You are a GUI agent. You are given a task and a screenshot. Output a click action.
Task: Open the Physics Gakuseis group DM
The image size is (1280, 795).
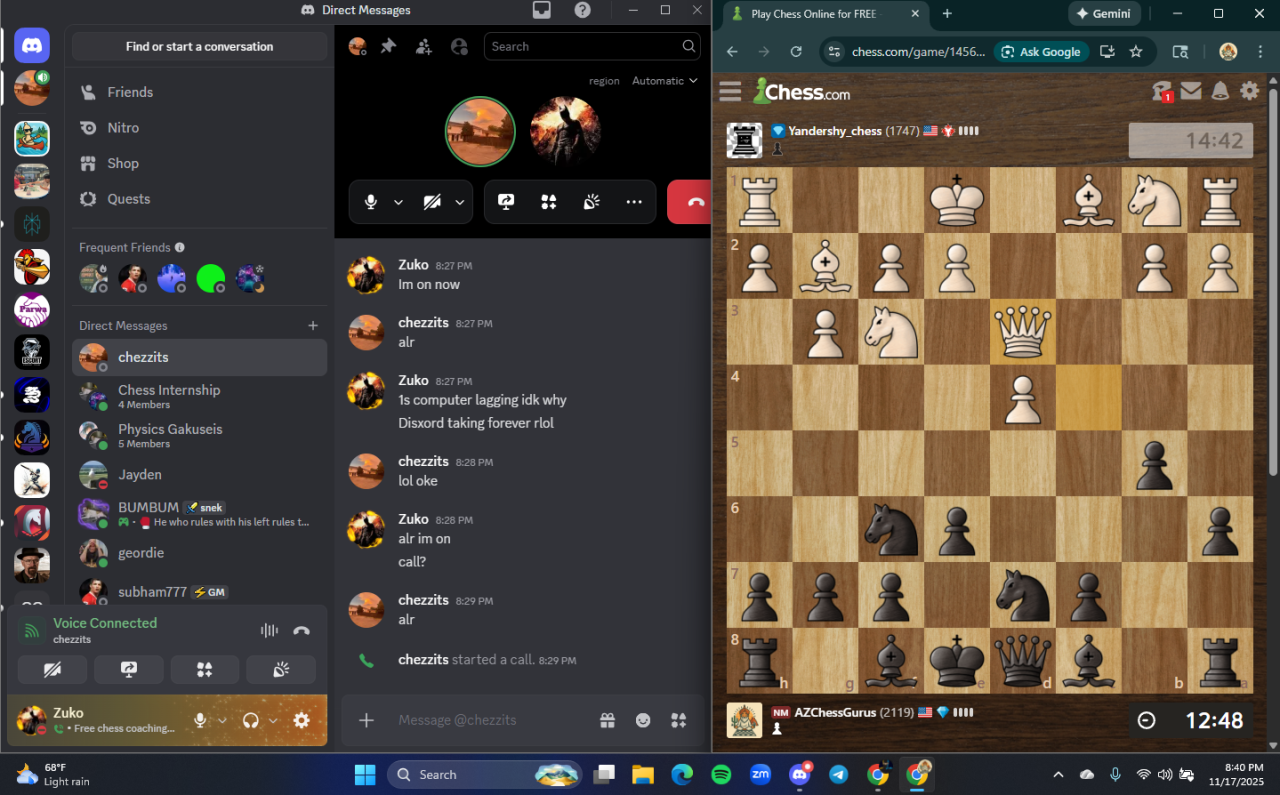(x=200, y=435)
